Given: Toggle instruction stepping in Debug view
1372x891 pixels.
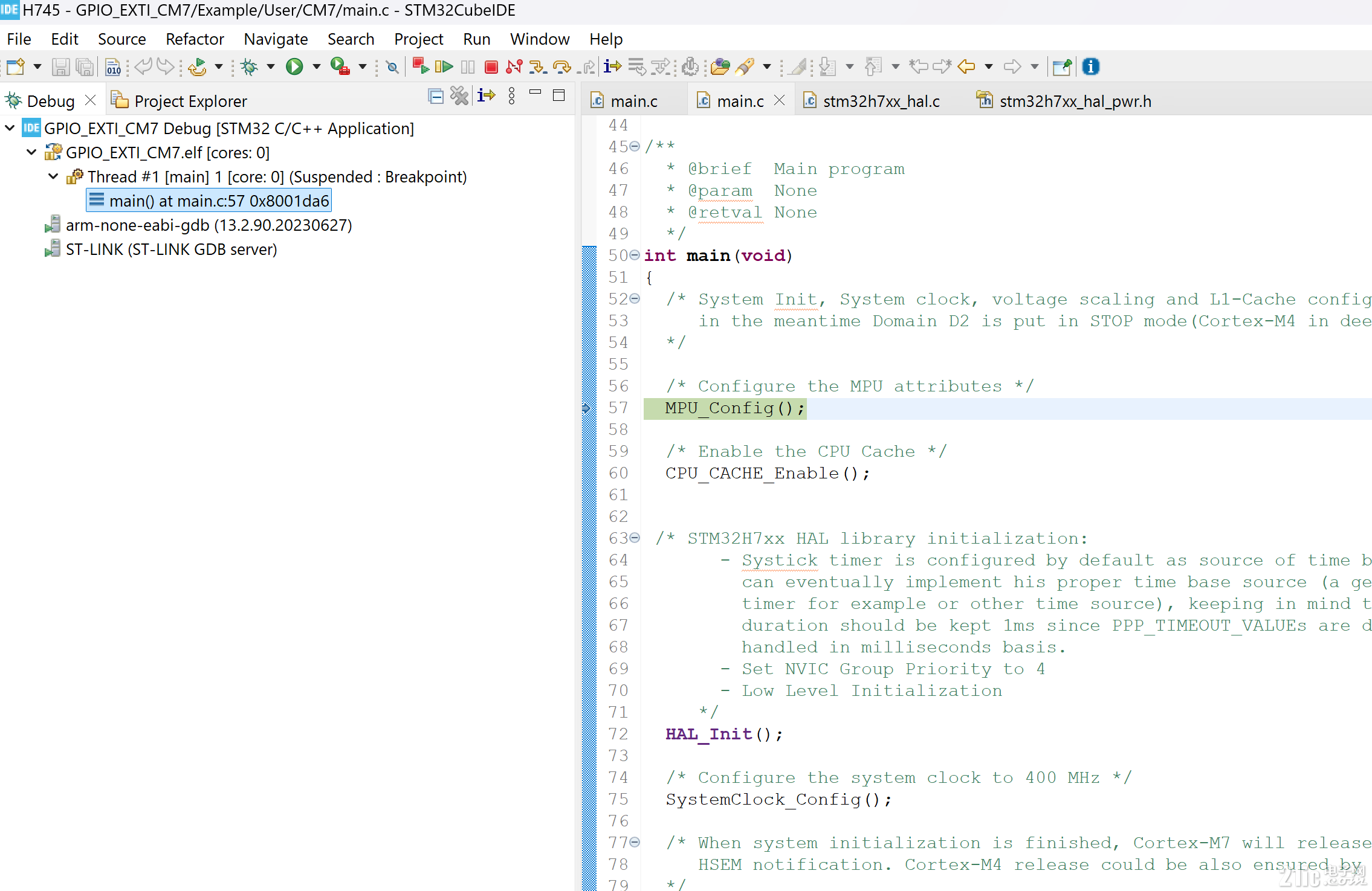Looking at the screenshot, I should [x=486, y=95].
